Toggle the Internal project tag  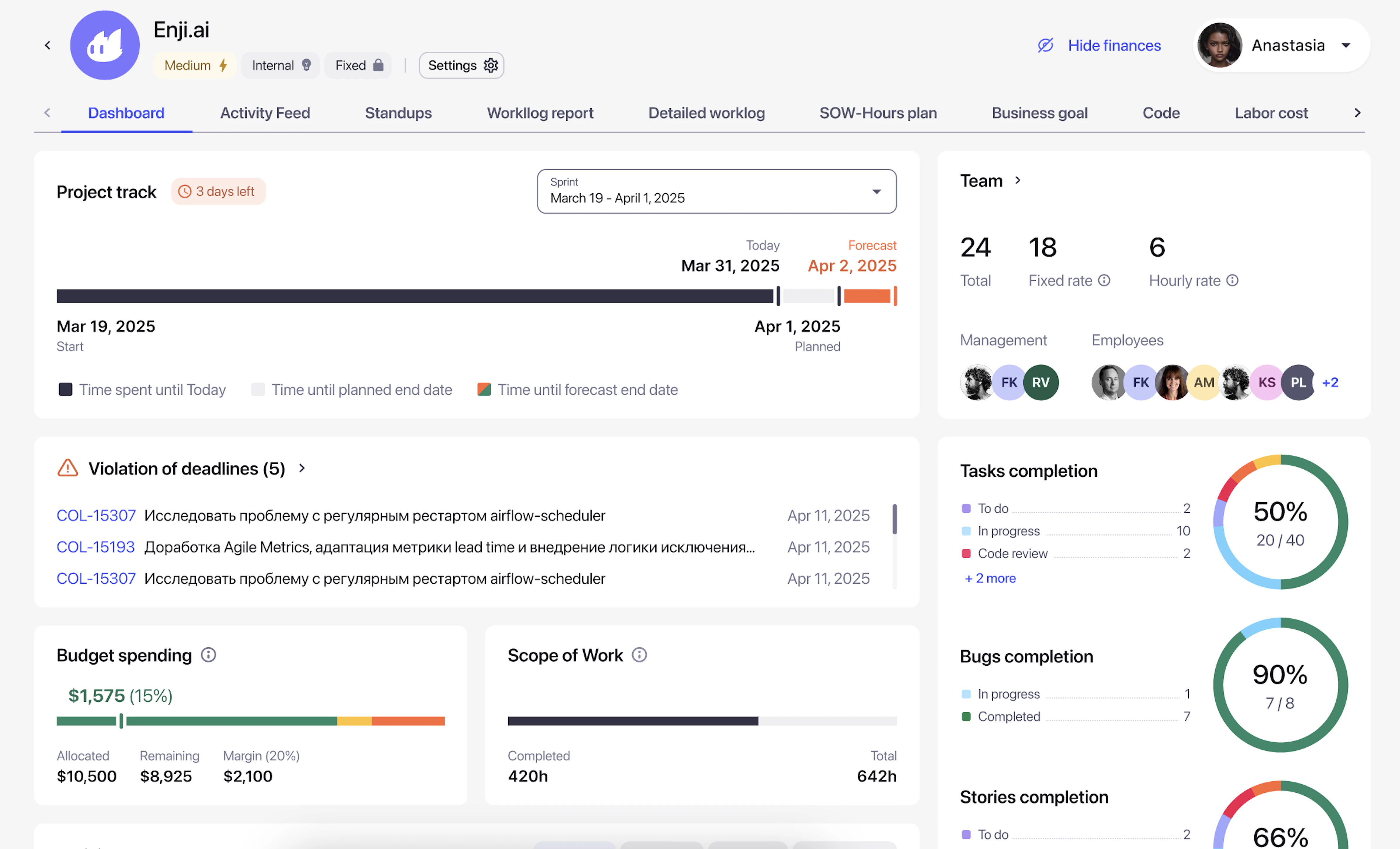tap(281, 65)
